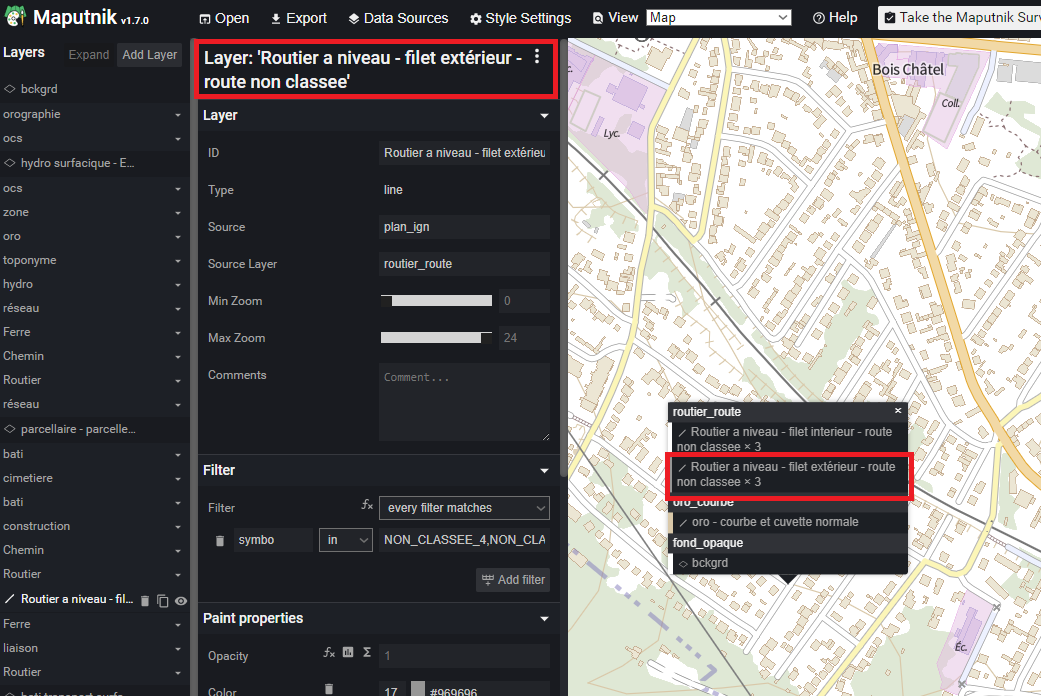Open the 'in' filter operator dropdown

(x=345, y=540)
